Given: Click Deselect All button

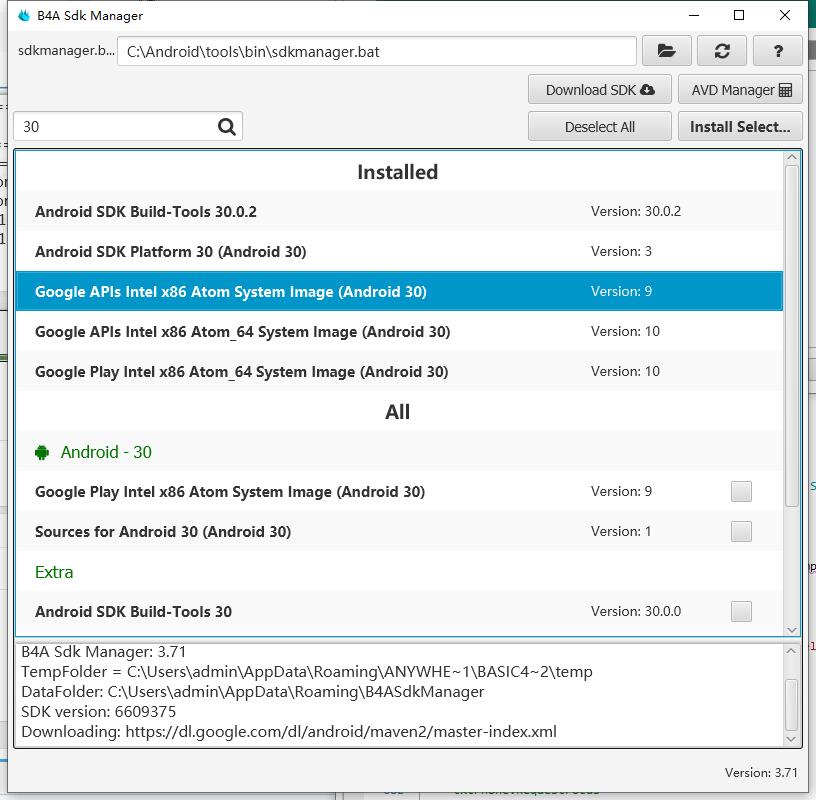Looking at the screenshot, I should point(600,126).
